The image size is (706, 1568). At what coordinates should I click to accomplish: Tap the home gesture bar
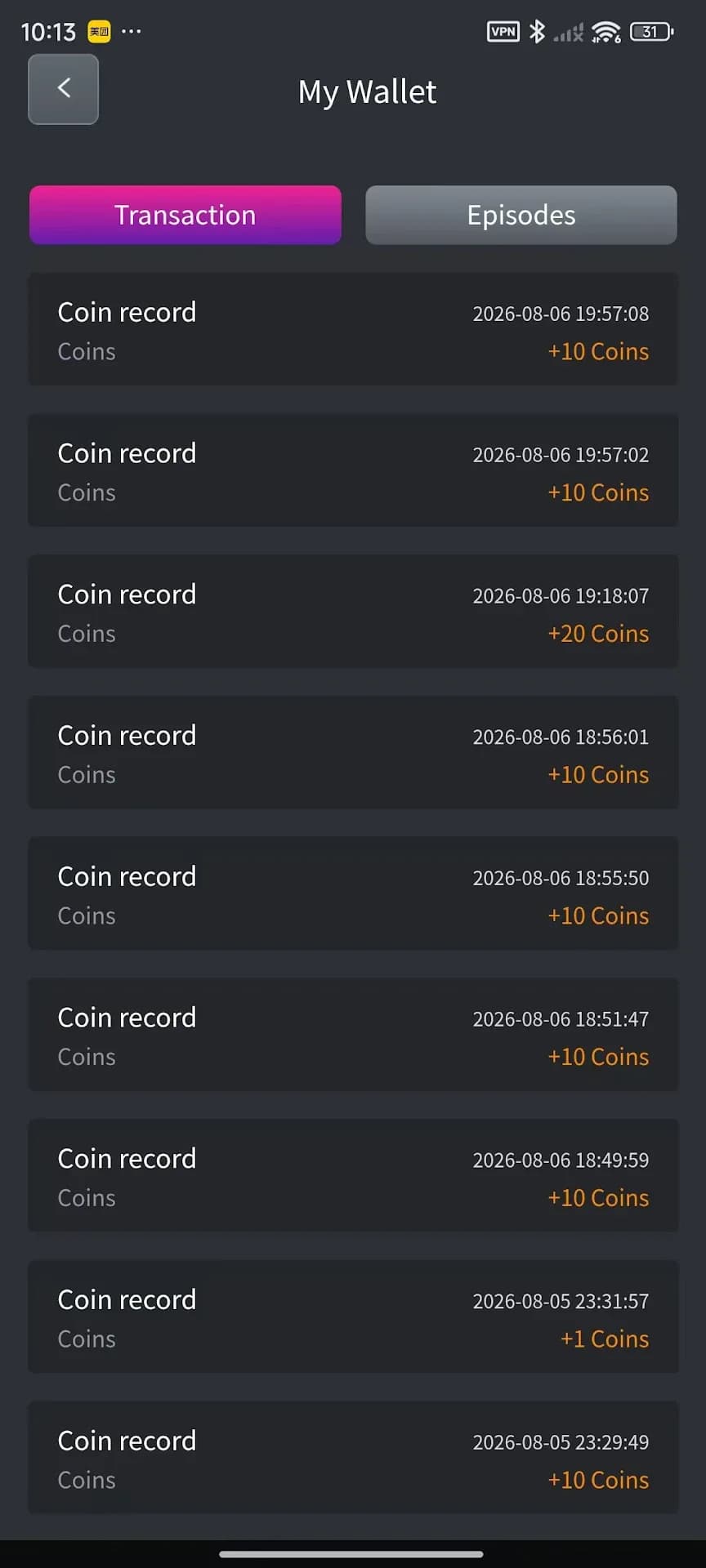pos(351,1554)
